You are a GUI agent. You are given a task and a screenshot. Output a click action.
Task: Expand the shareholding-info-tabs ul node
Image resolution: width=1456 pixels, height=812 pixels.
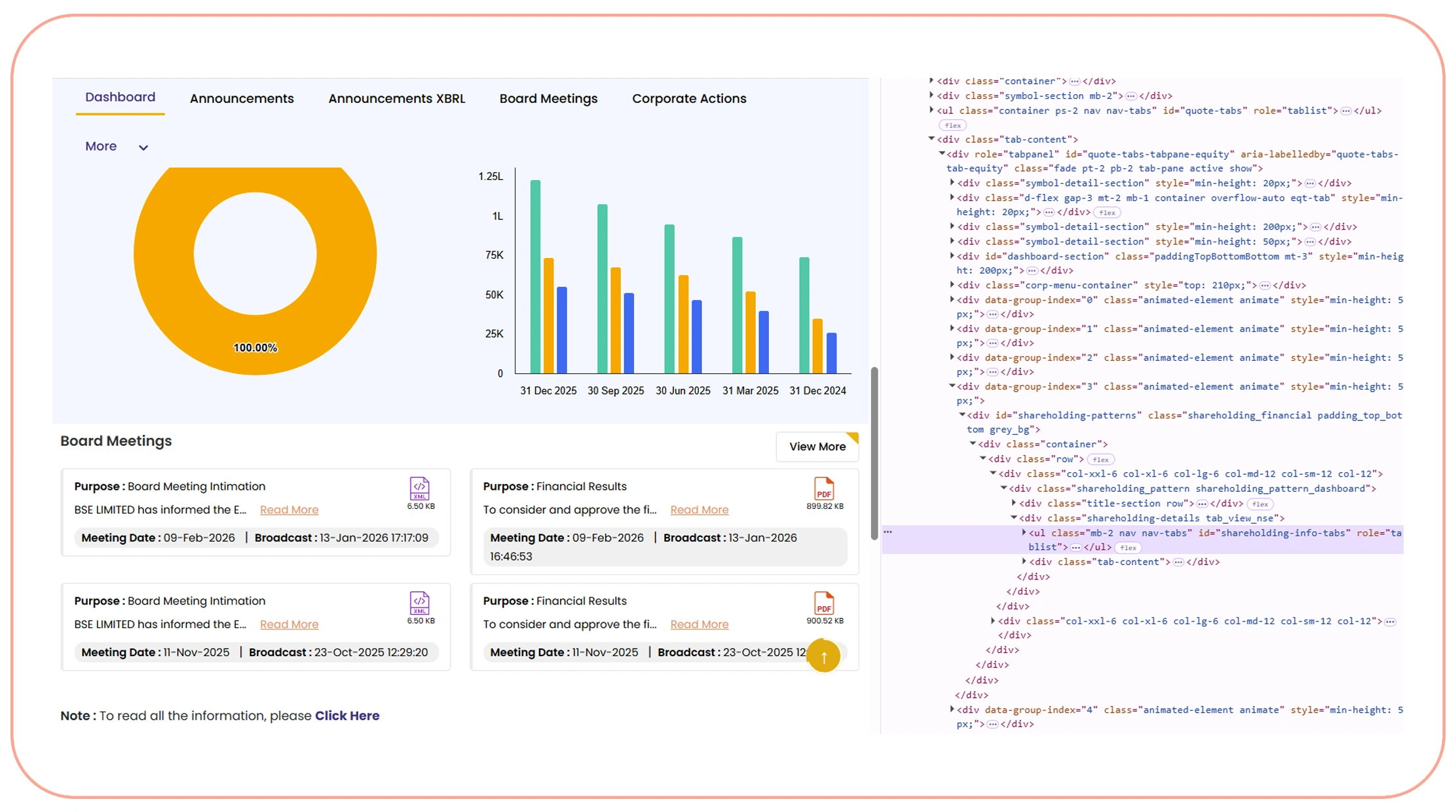click(1024, 533)
